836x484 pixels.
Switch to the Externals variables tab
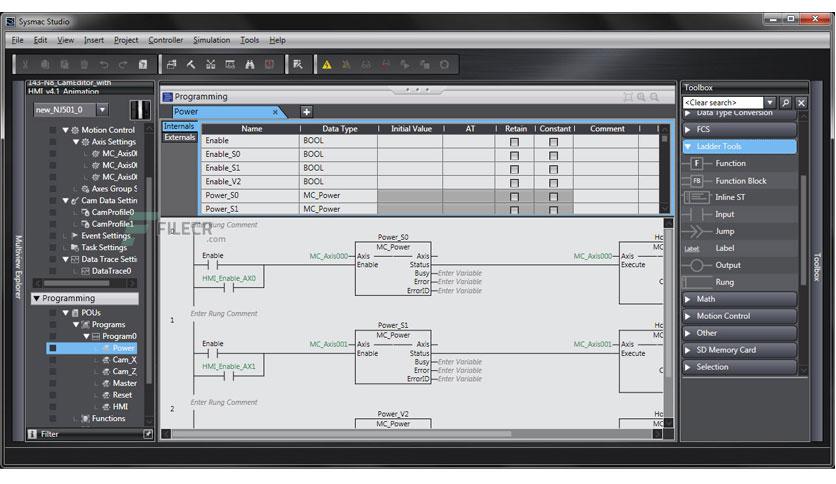click(180, 138)
